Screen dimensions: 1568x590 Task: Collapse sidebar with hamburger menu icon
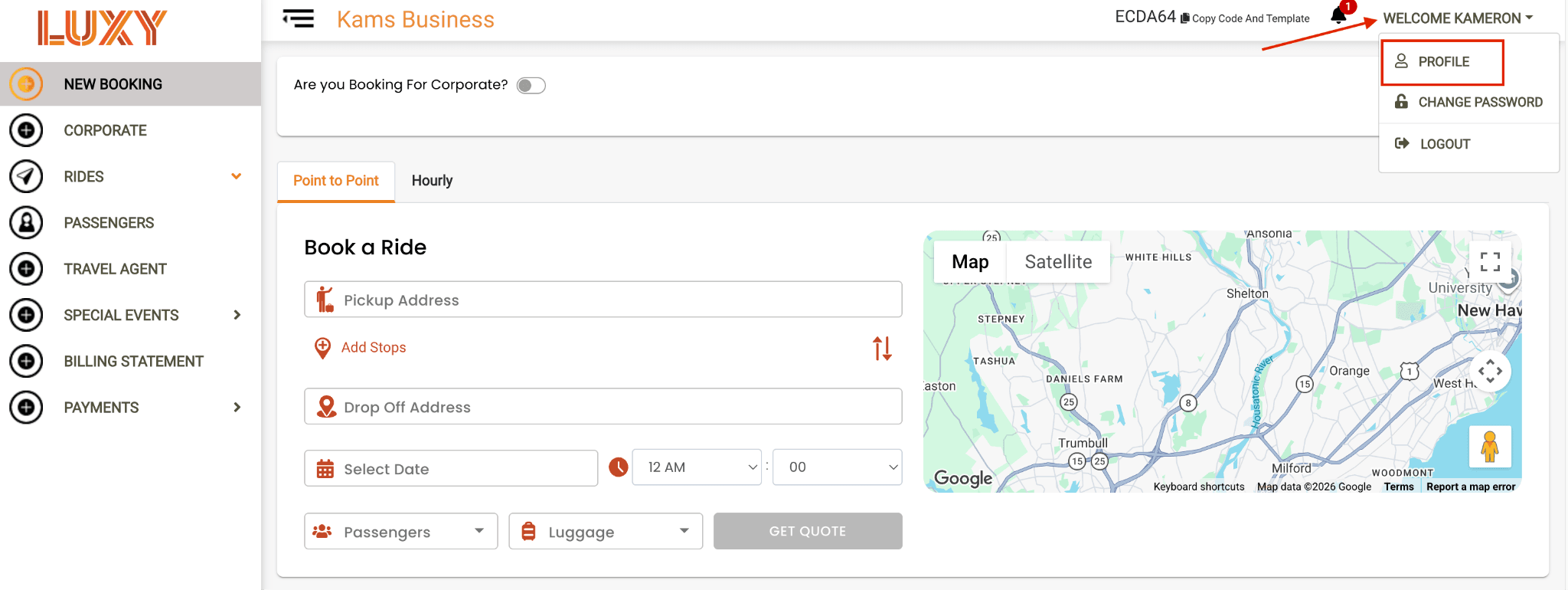pyautogui.click(x=299, y=18)
